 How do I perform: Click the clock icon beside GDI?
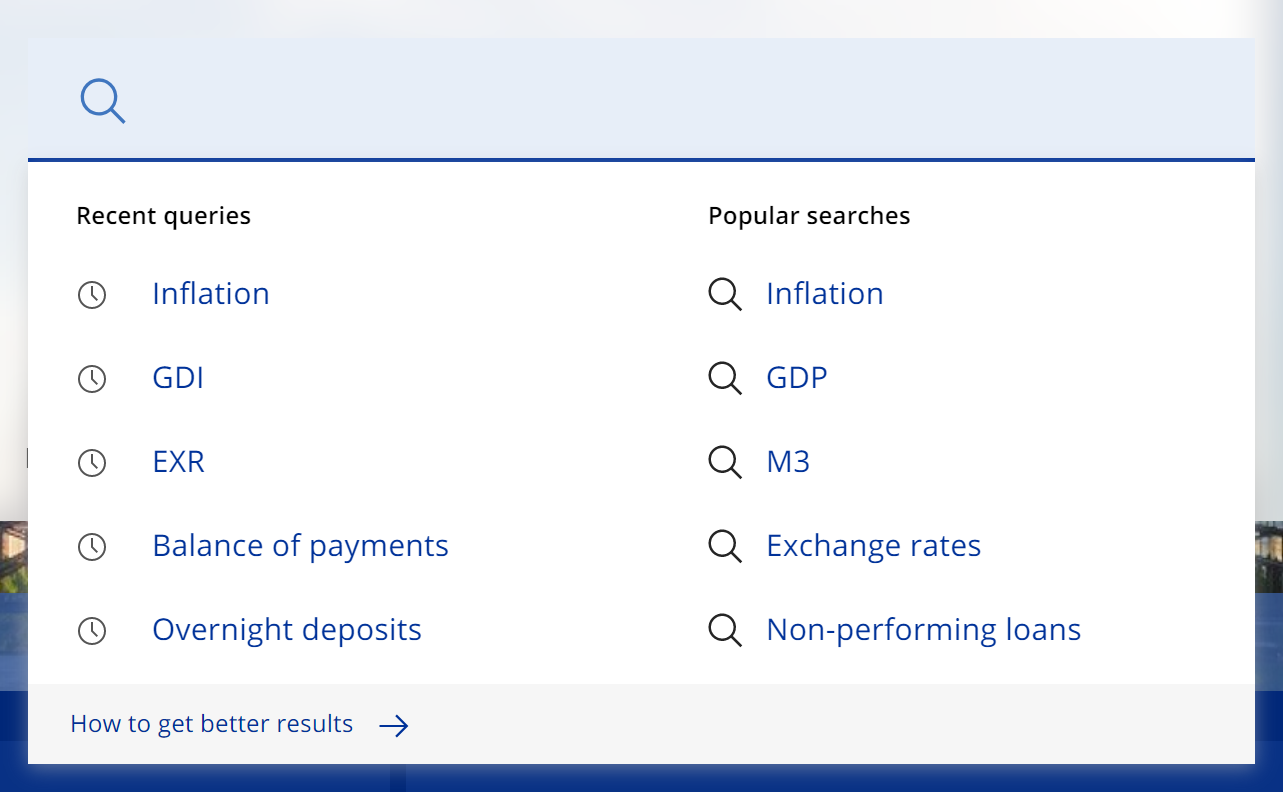coord(92,378)
